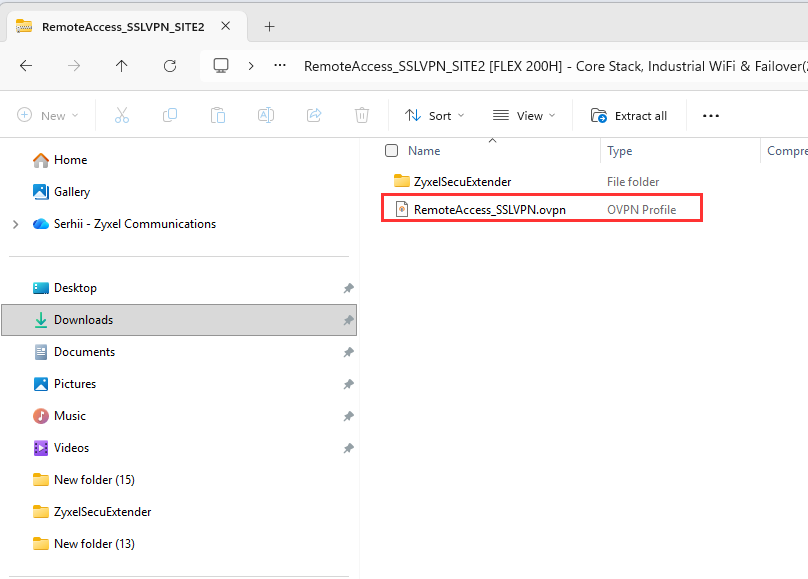Open the toolbar See more ellipsis menu
Viewport: 808px width, 579px height.
click(711, 116)
